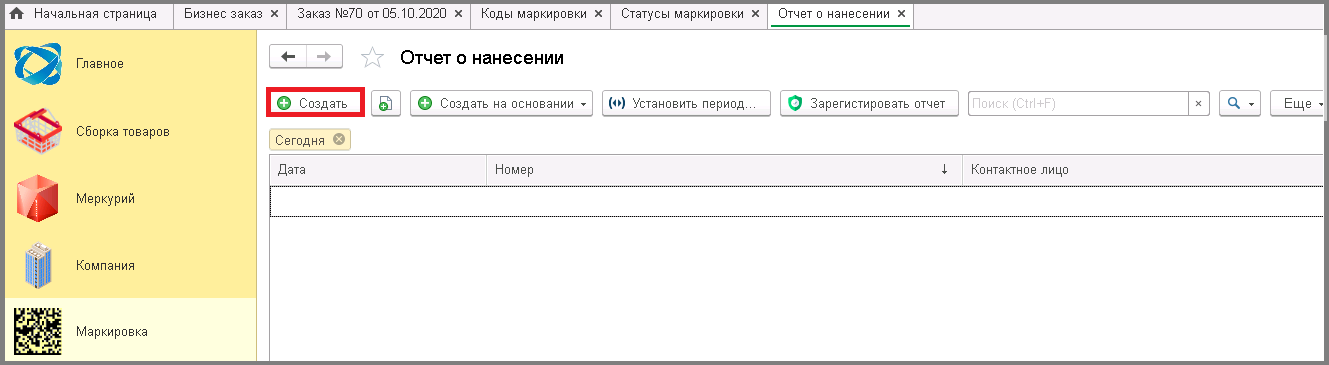Screen dimensions: 1329x365
Task: Switch to Заказ №70 от 05.10.2020 tab
Action: pos(379,15)
